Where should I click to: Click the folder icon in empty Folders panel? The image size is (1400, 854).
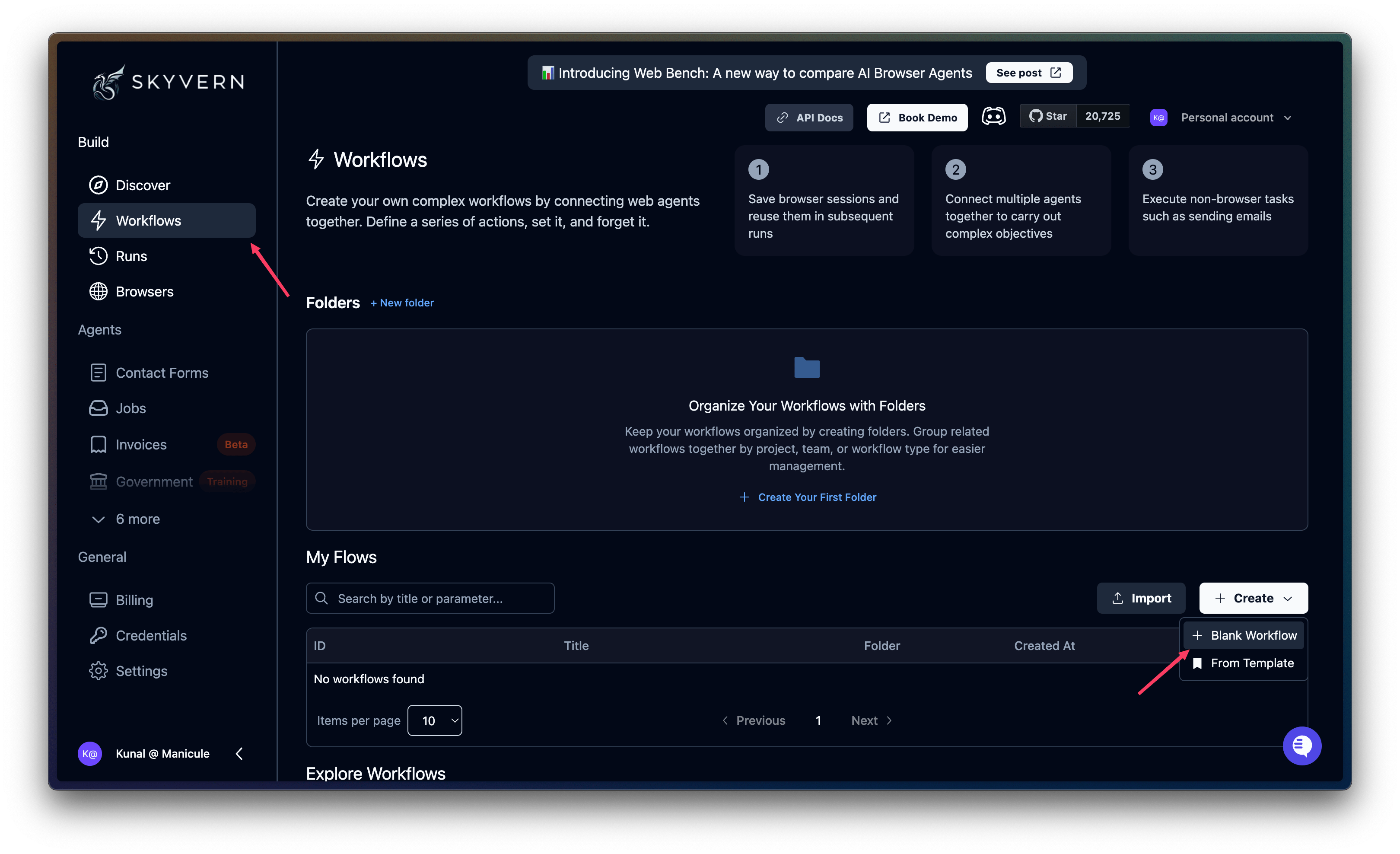point(807,367)
